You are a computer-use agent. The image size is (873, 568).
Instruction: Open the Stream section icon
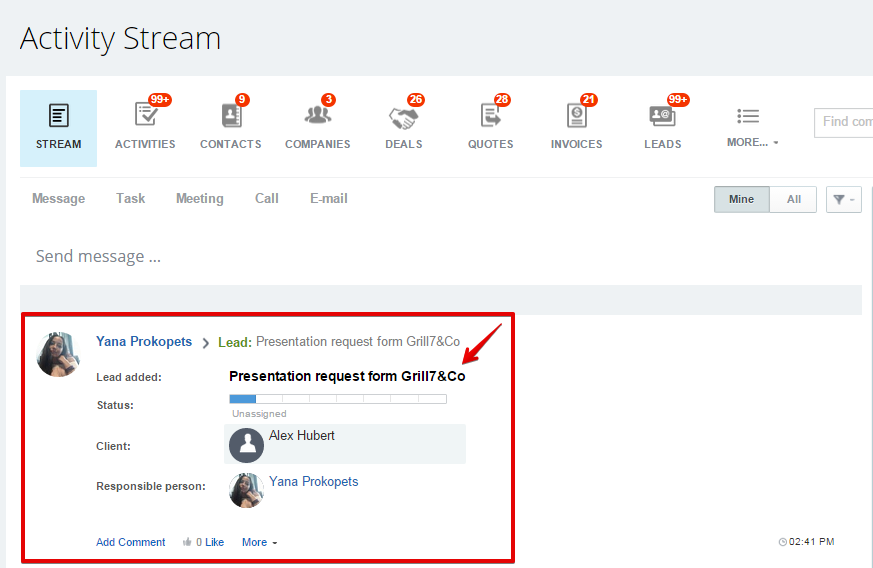(x=58, y=116)
